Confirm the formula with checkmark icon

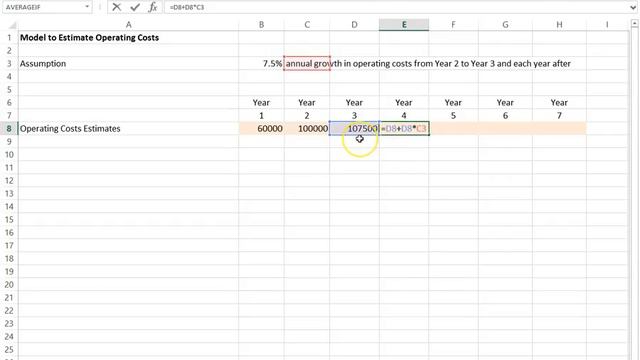click(135, 7)
